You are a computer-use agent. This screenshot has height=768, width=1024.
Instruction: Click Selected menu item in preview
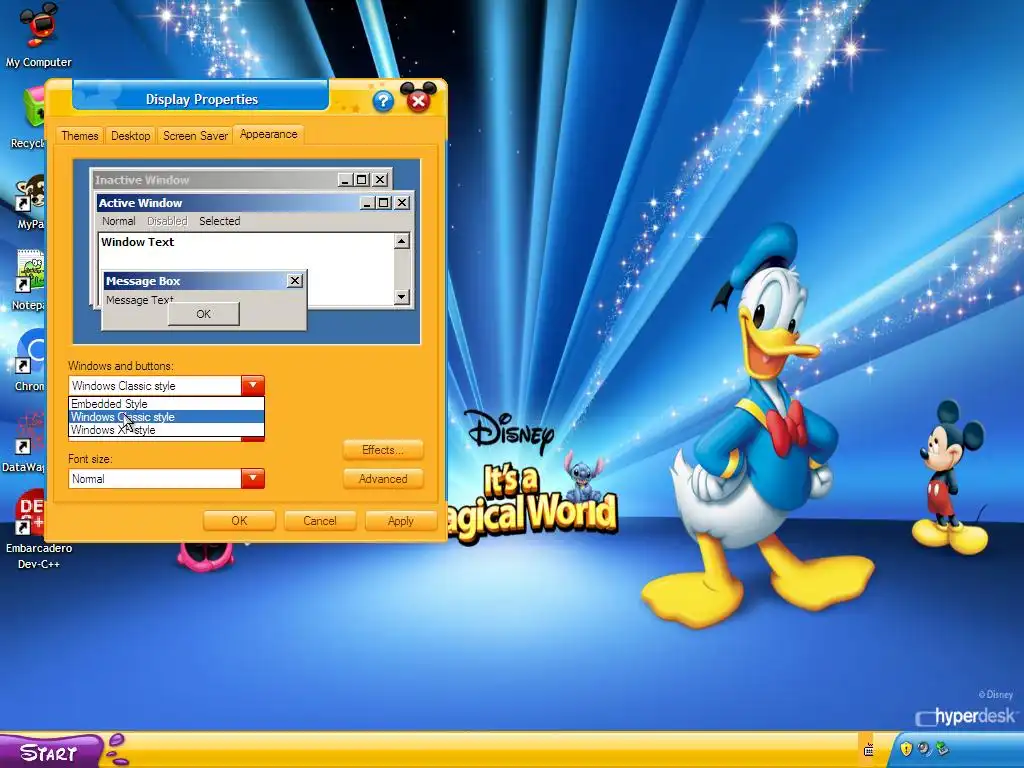219,221
